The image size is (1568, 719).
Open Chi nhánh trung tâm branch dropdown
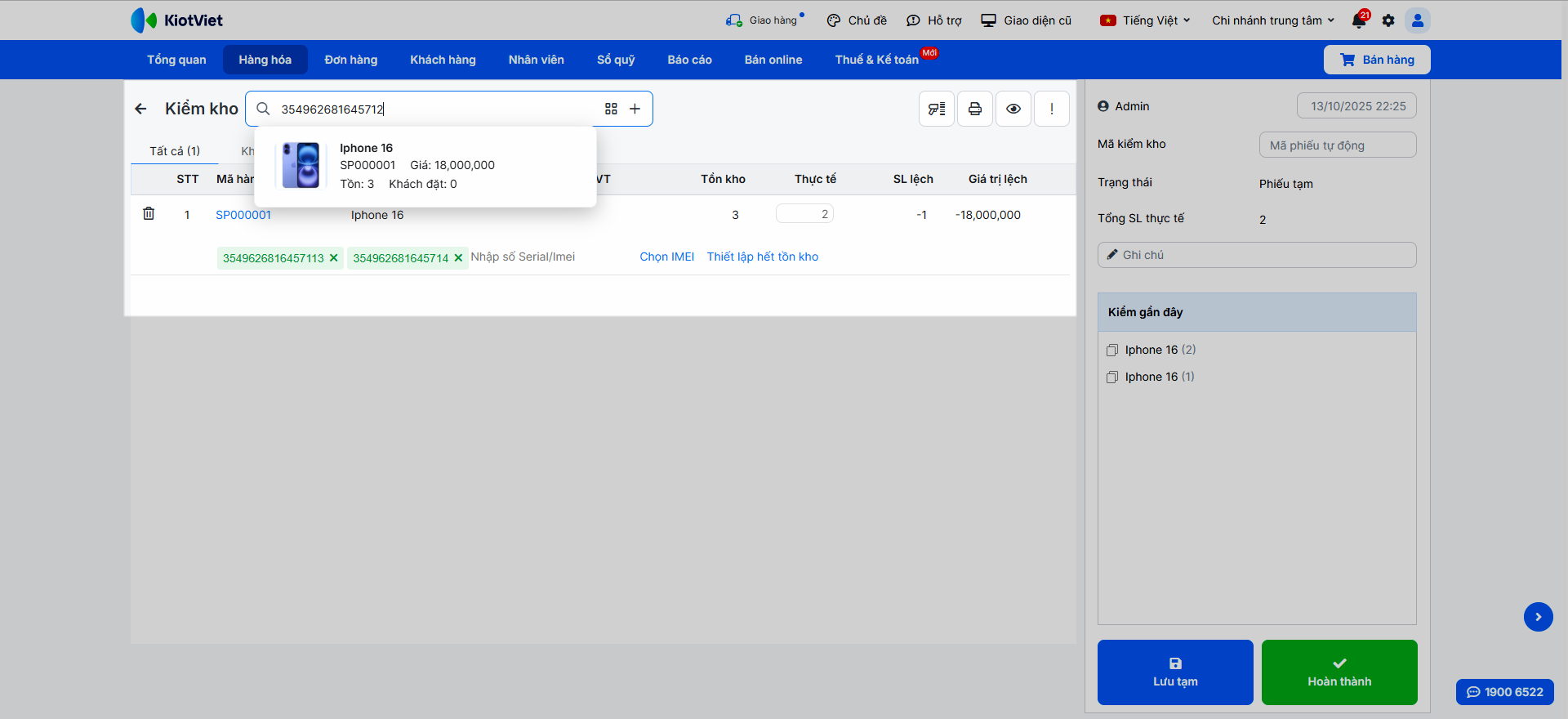tap(1273, 20)
